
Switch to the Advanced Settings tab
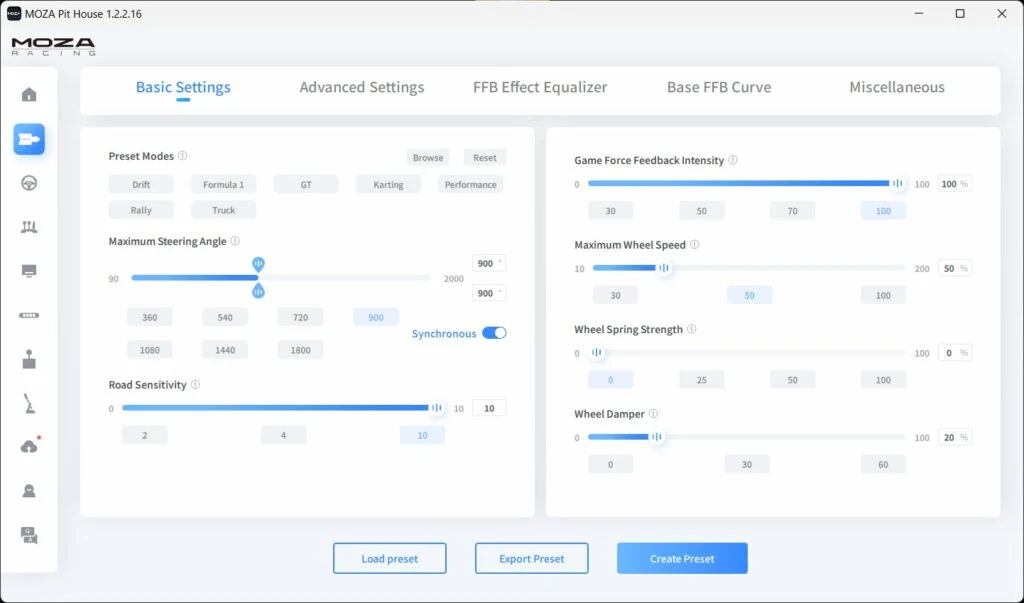361,87
